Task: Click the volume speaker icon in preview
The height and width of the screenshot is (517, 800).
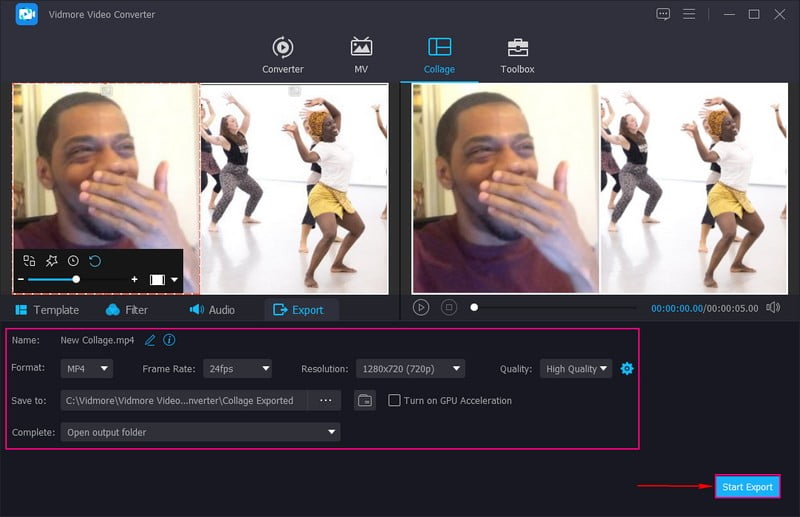Action: [x=772, y=308]
